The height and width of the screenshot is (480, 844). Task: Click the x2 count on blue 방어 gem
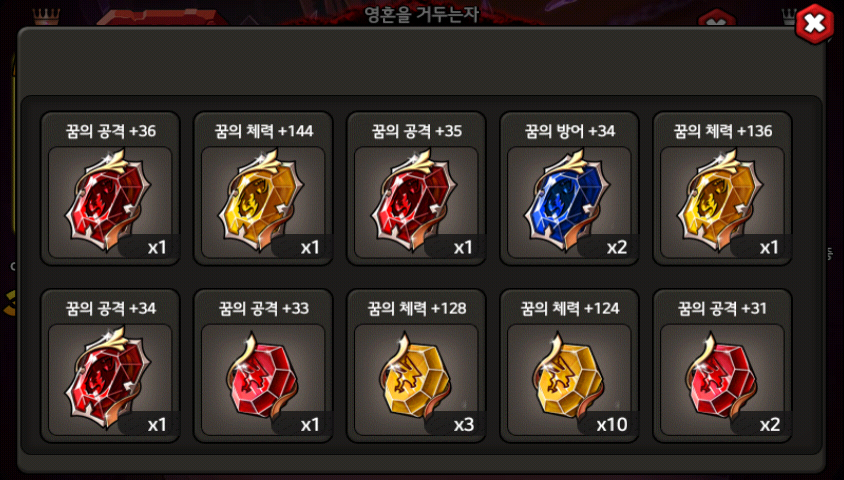click(617, 247)
